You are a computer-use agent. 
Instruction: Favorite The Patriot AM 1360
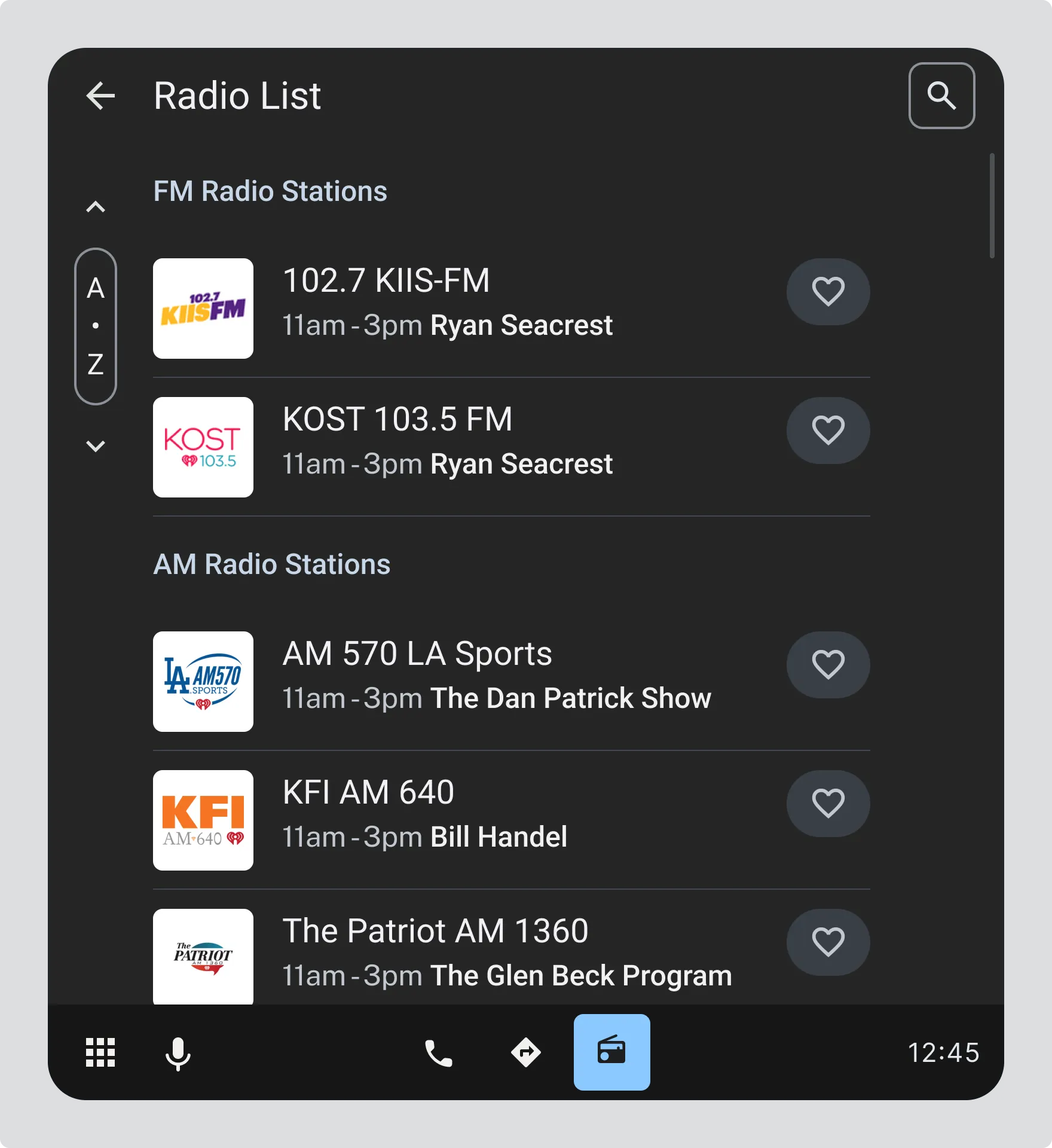click(x=828, y=942)
